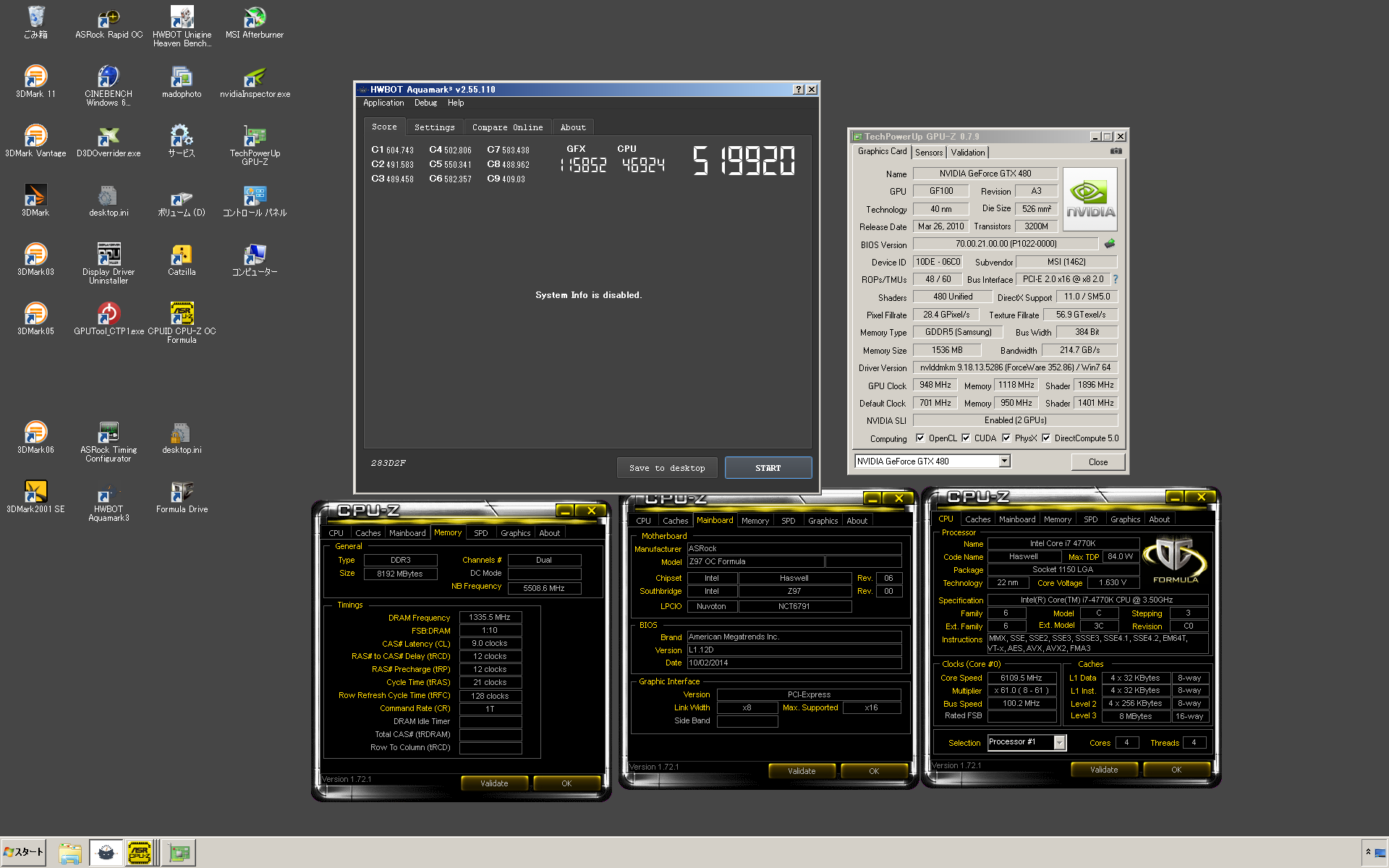Image resolution: width=1389 pixels, height=868 pixels.
Task: Click the GPU-Z taskbar button
Action: pos(179,853)
